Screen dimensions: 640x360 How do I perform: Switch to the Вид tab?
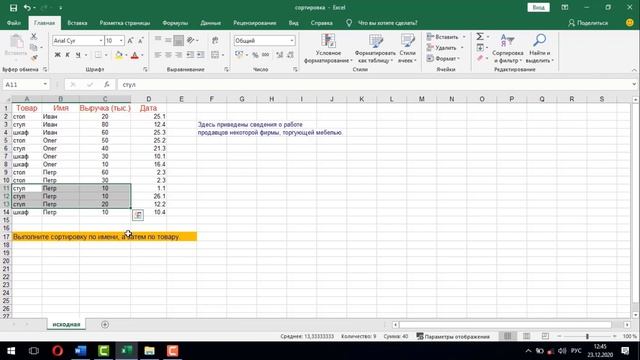click(293, 23)
